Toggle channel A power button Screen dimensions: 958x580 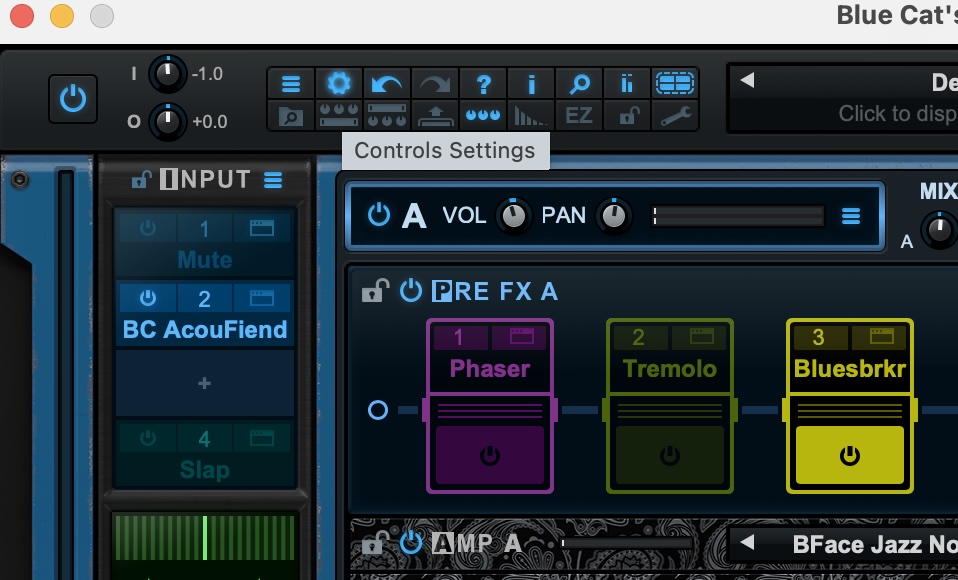pos(379,215)
